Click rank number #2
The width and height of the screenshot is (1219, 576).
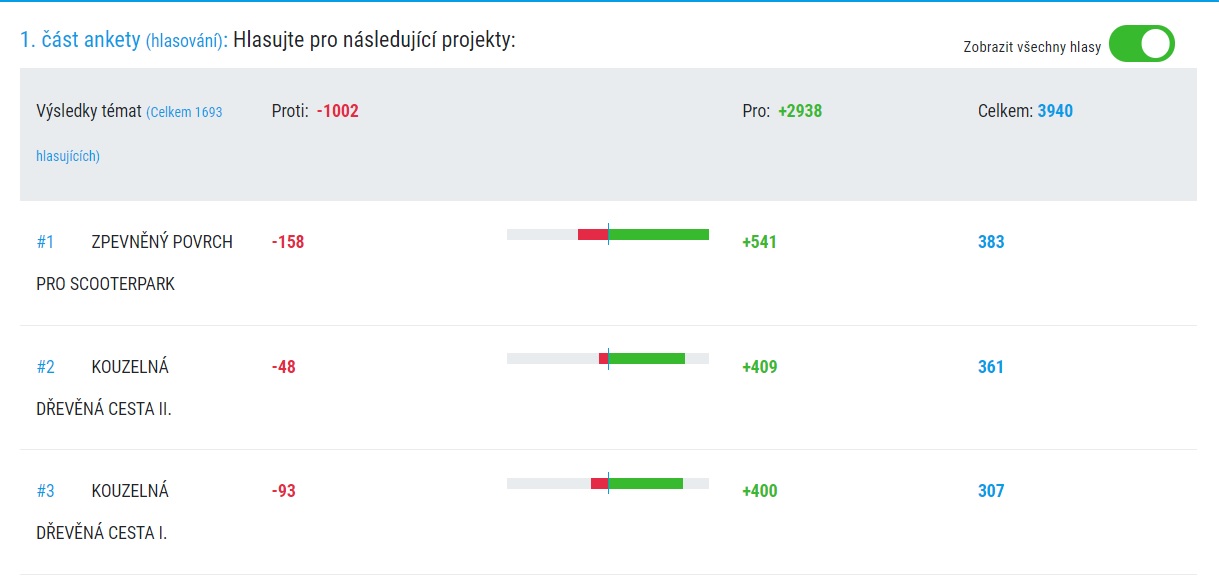point(46,367)
